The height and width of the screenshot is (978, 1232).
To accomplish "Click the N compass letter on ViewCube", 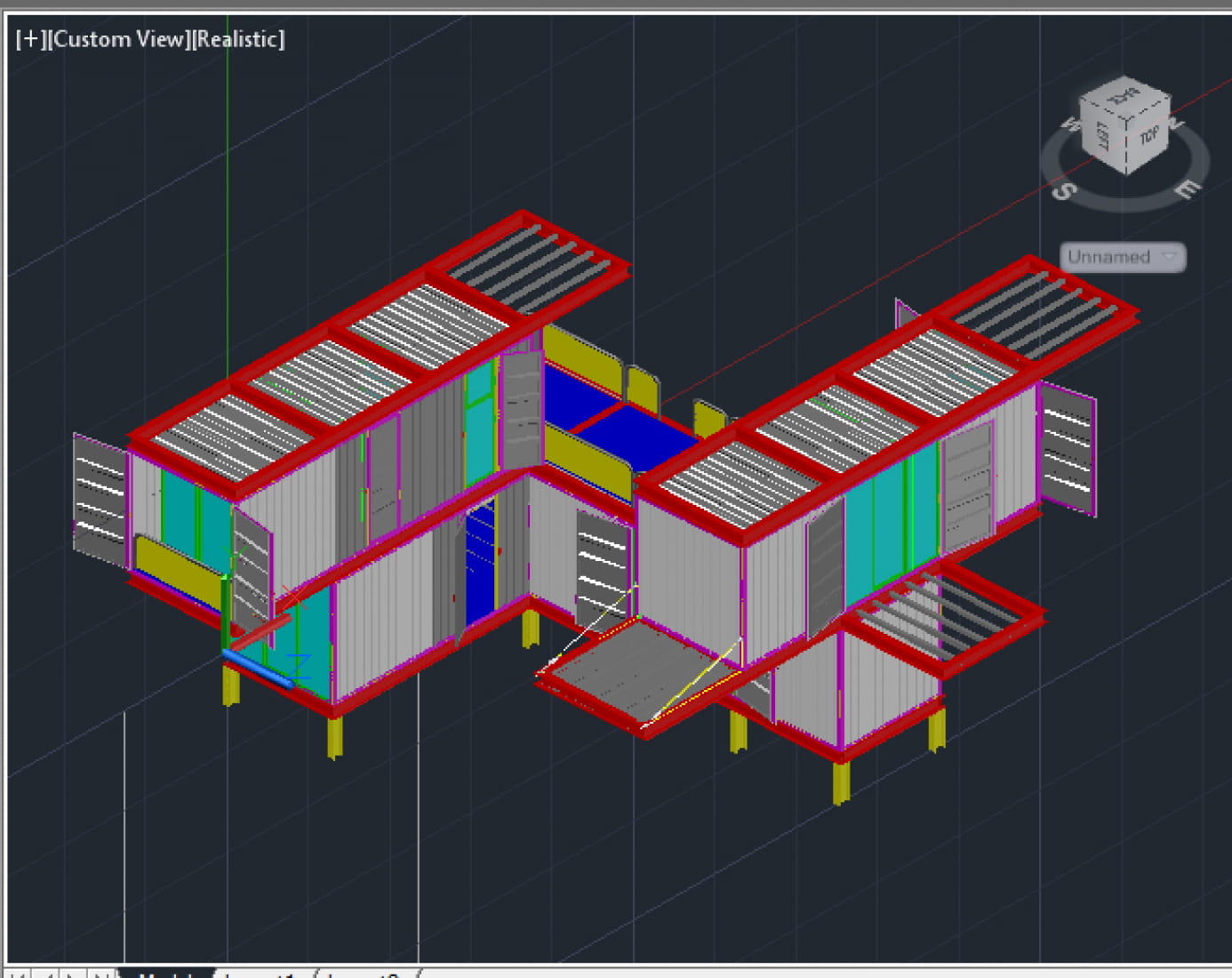I will click(x=1176, y=122).
